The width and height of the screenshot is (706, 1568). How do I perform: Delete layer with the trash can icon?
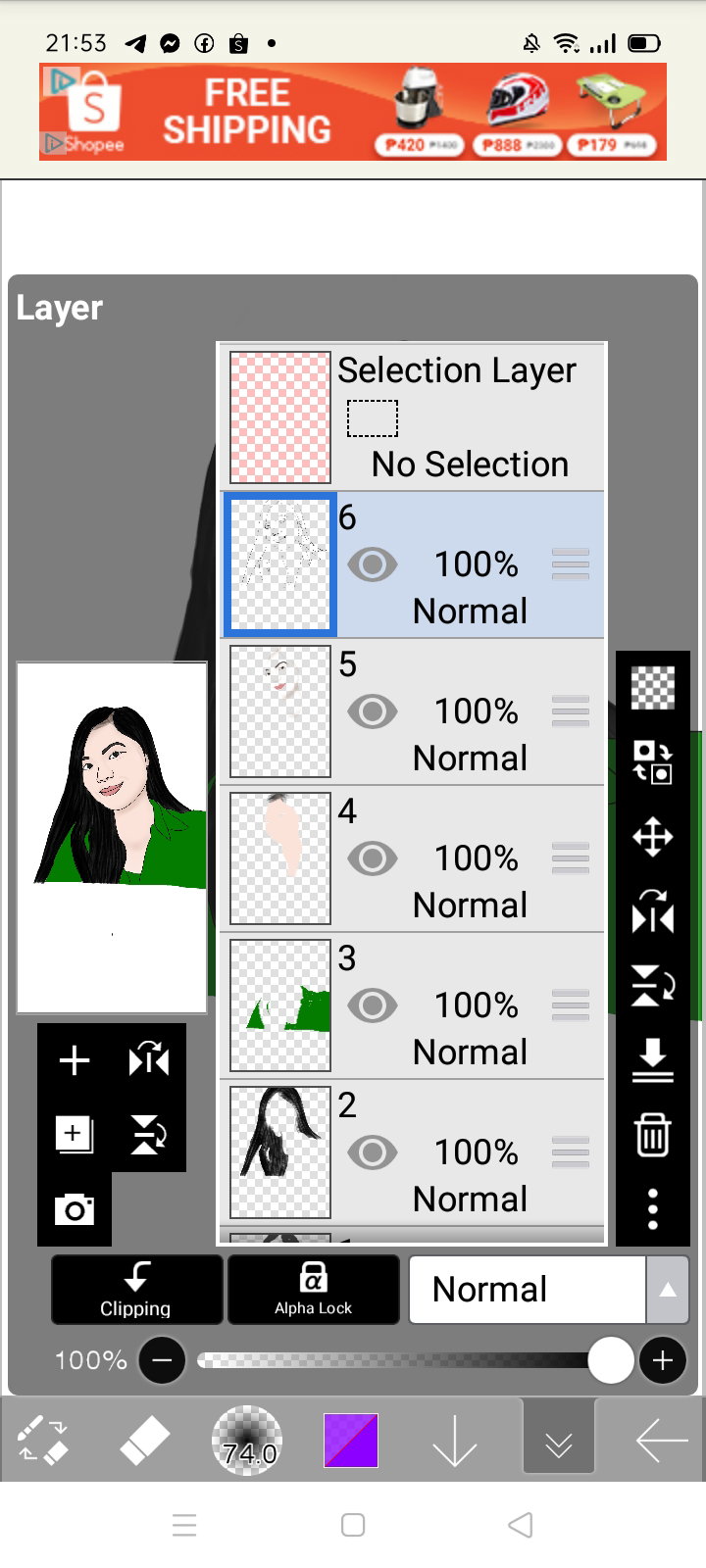tap(653, 1135)
